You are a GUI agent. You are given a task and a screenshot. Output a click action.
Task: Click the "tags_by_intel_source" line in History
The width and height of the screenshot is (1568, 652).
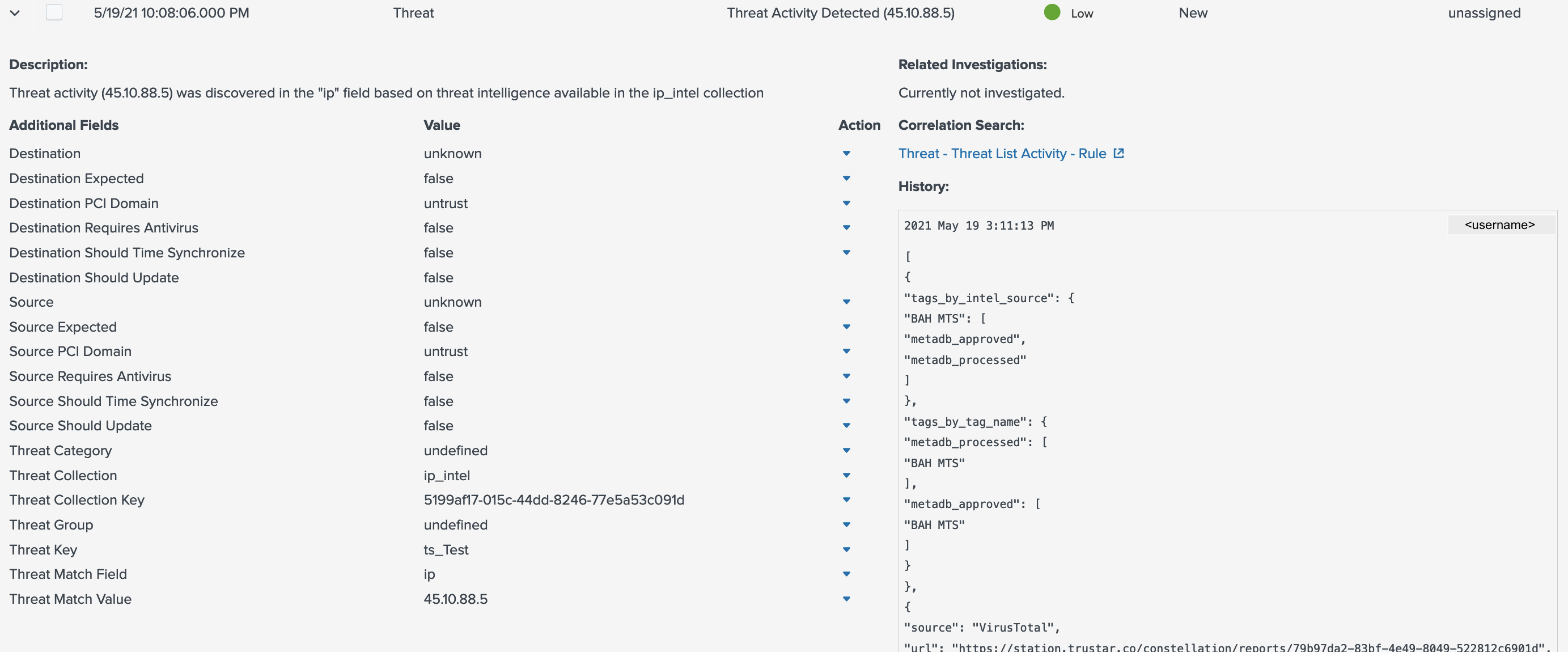pyautogui.click(x=989, y=298)
